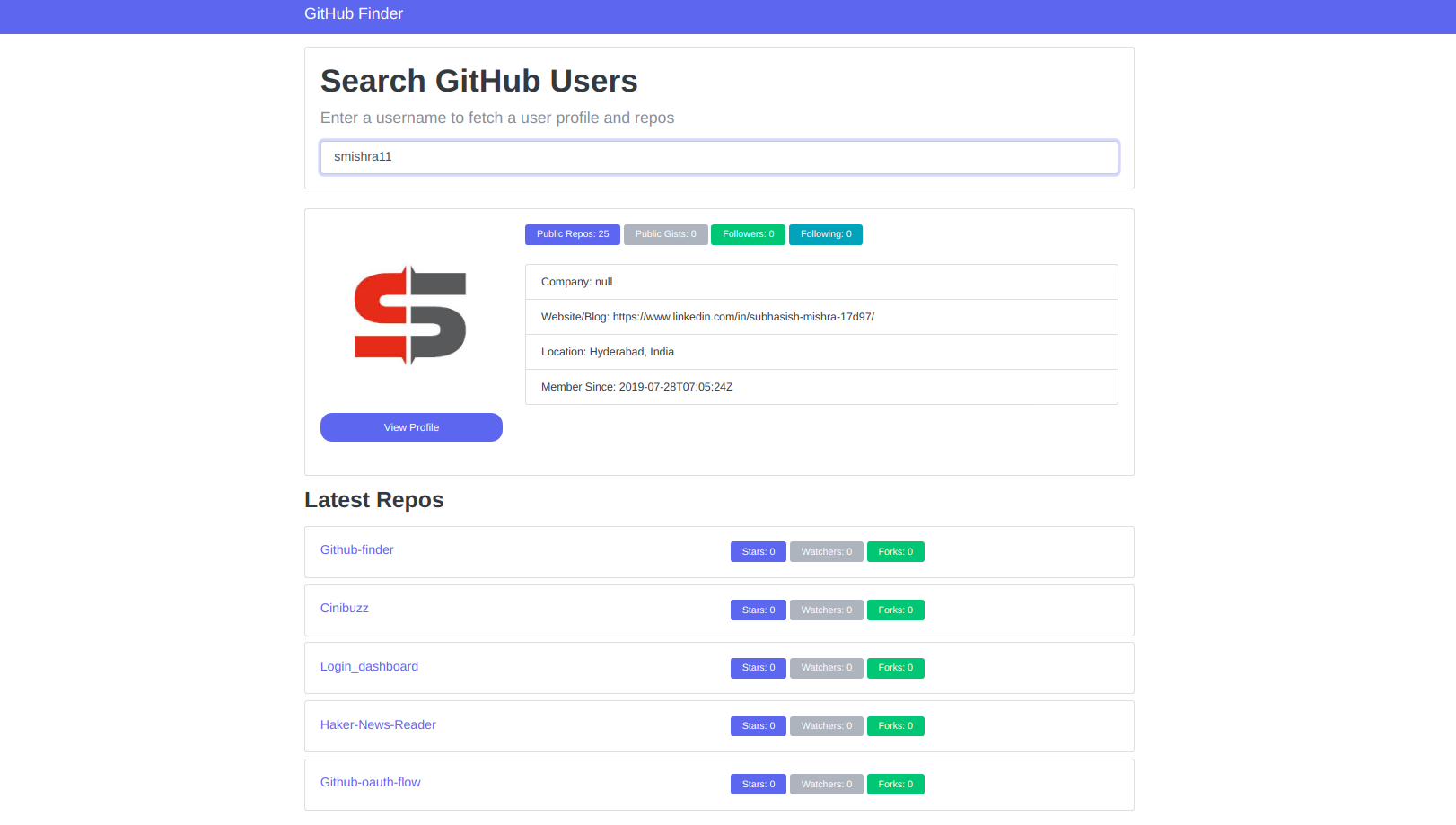1456x825 pixels.
Task: Select the username search input field
Action: [x=719, y=157]
